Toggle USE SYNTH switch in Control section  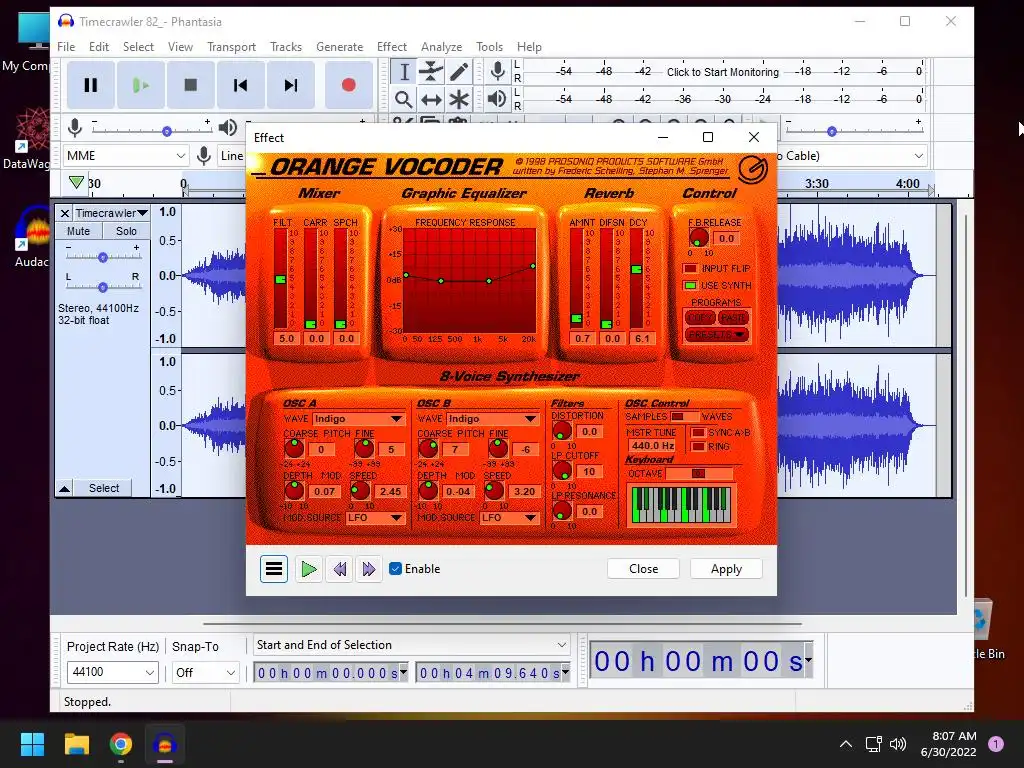690,285
